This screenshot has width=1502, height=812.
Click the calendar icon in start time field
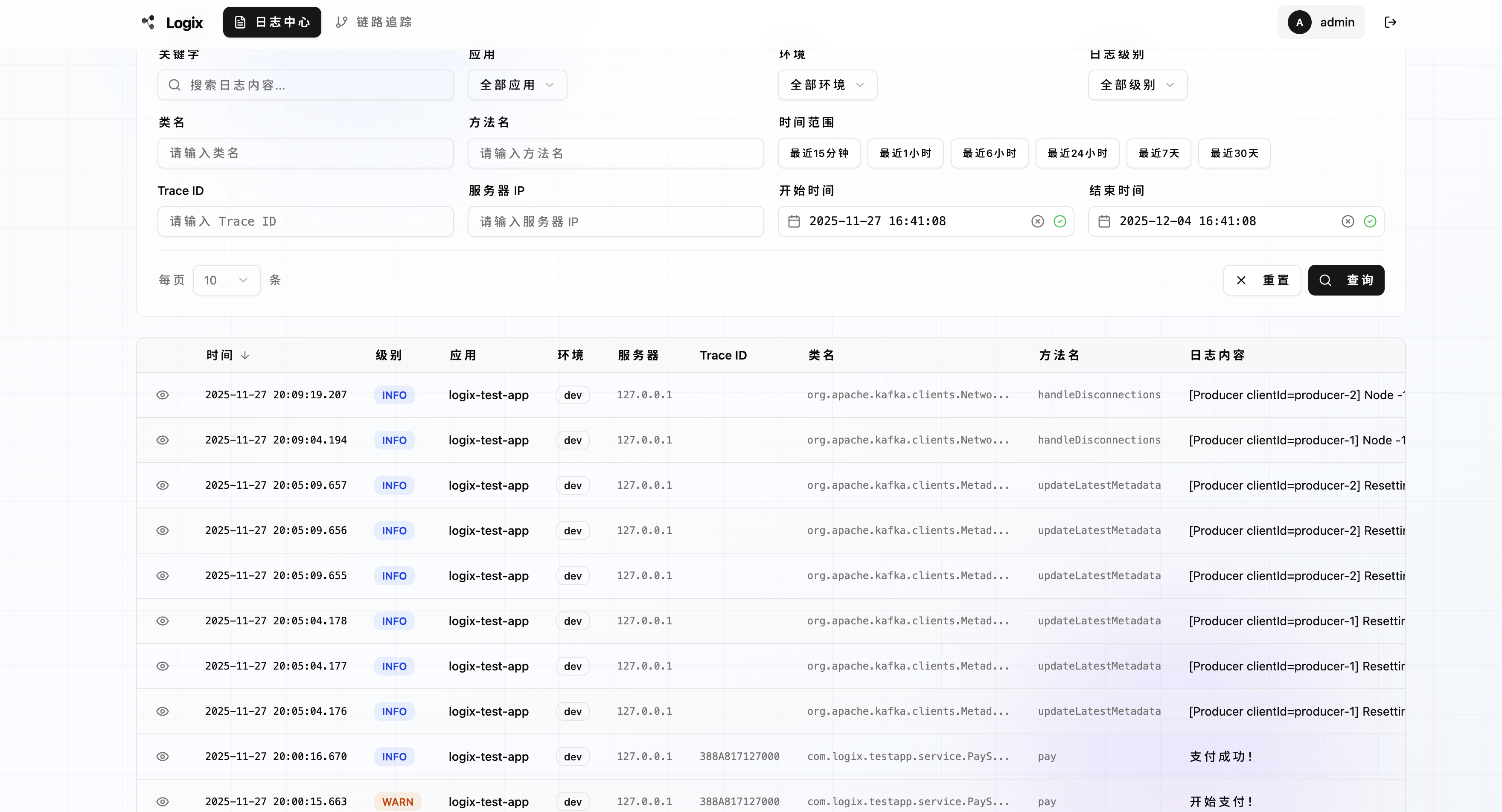click(794, 221)
